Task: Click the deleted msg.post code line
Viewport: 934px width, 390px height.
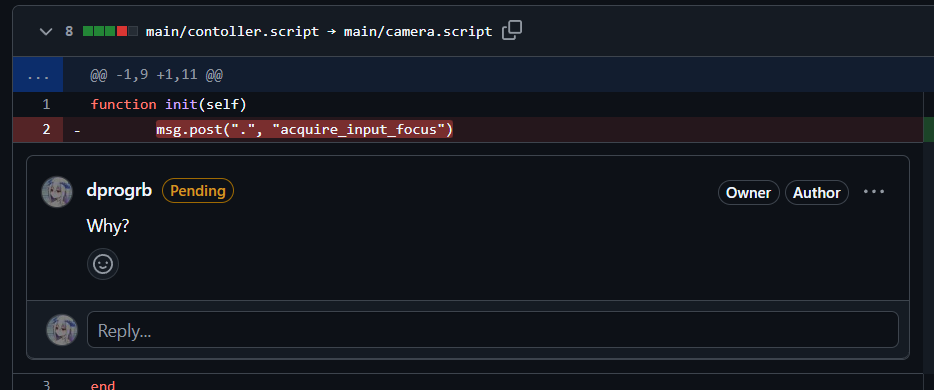Action: (304, 129)
